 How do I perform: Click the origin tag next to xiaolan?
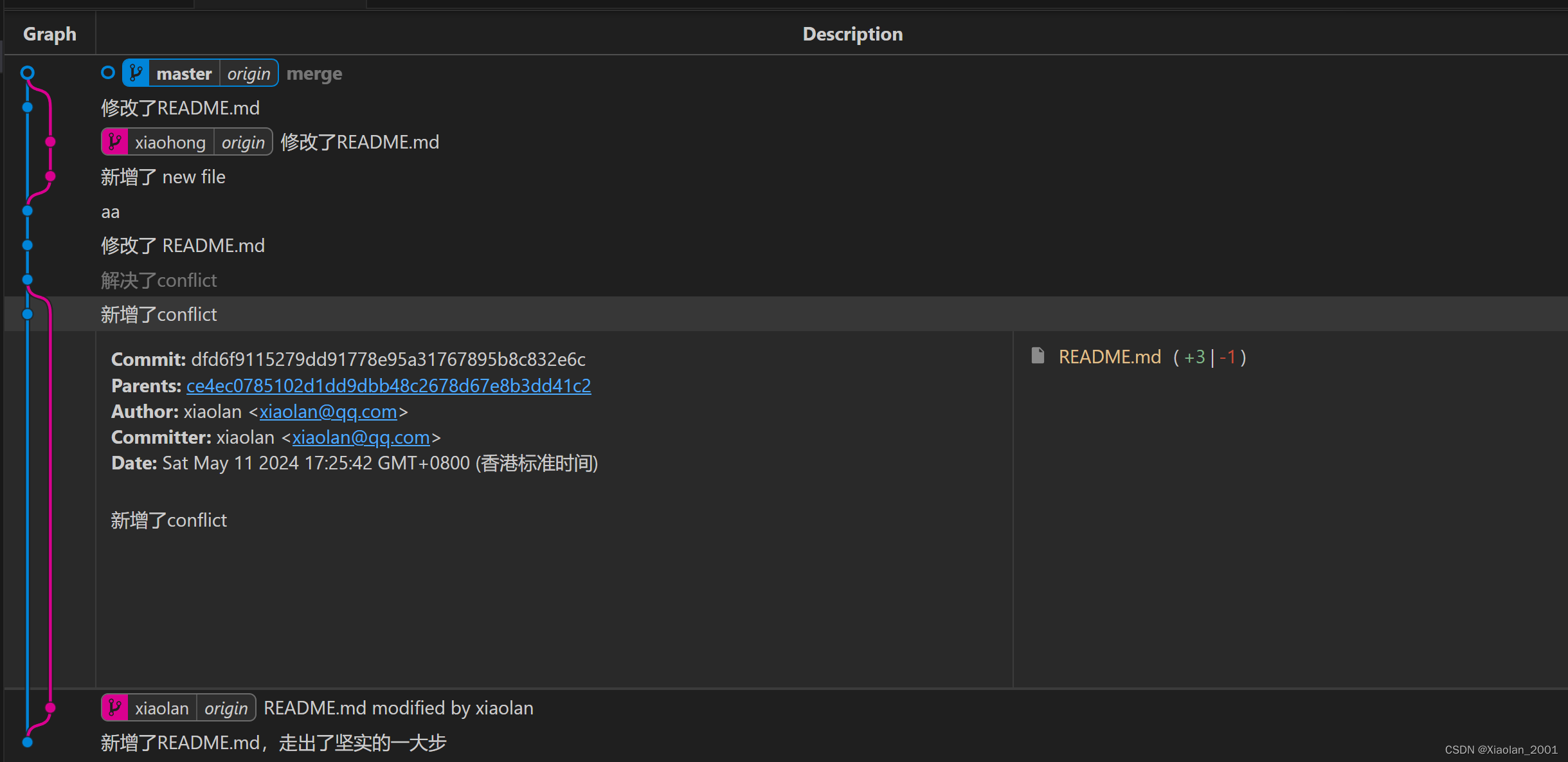pyautogui.click(x=226, y=708)
